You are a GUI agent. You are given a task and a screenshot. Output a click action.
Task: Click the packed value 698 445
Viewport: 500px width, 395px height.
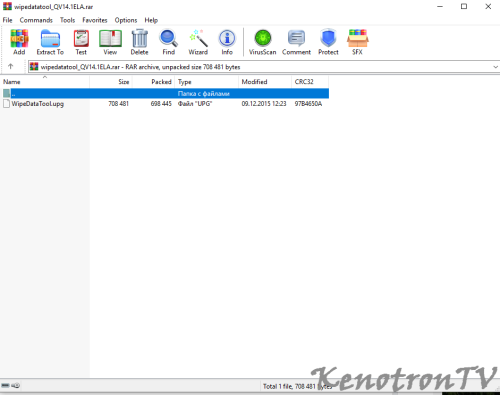tap(161, 104)
